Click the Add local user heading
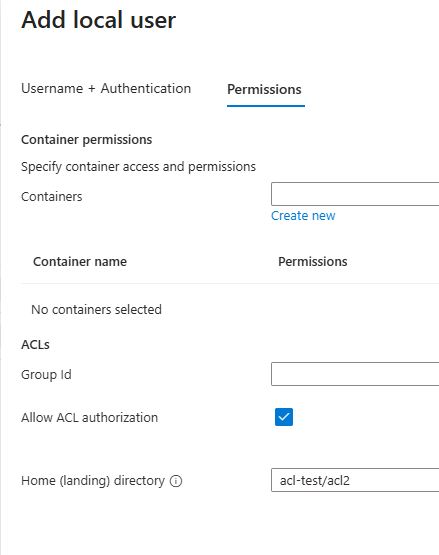Screen dimensions: 439x555 [x=98, y=20]
